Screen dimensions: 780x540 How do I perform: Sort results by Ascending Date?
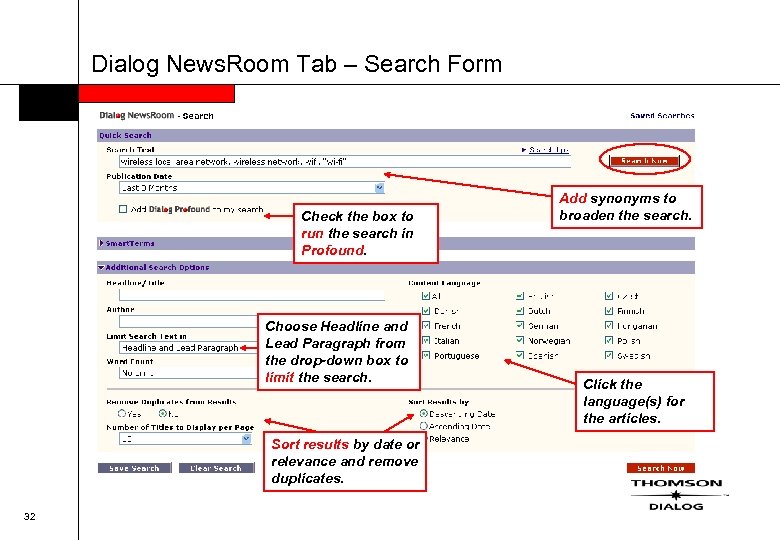click(x=424, y=426)
